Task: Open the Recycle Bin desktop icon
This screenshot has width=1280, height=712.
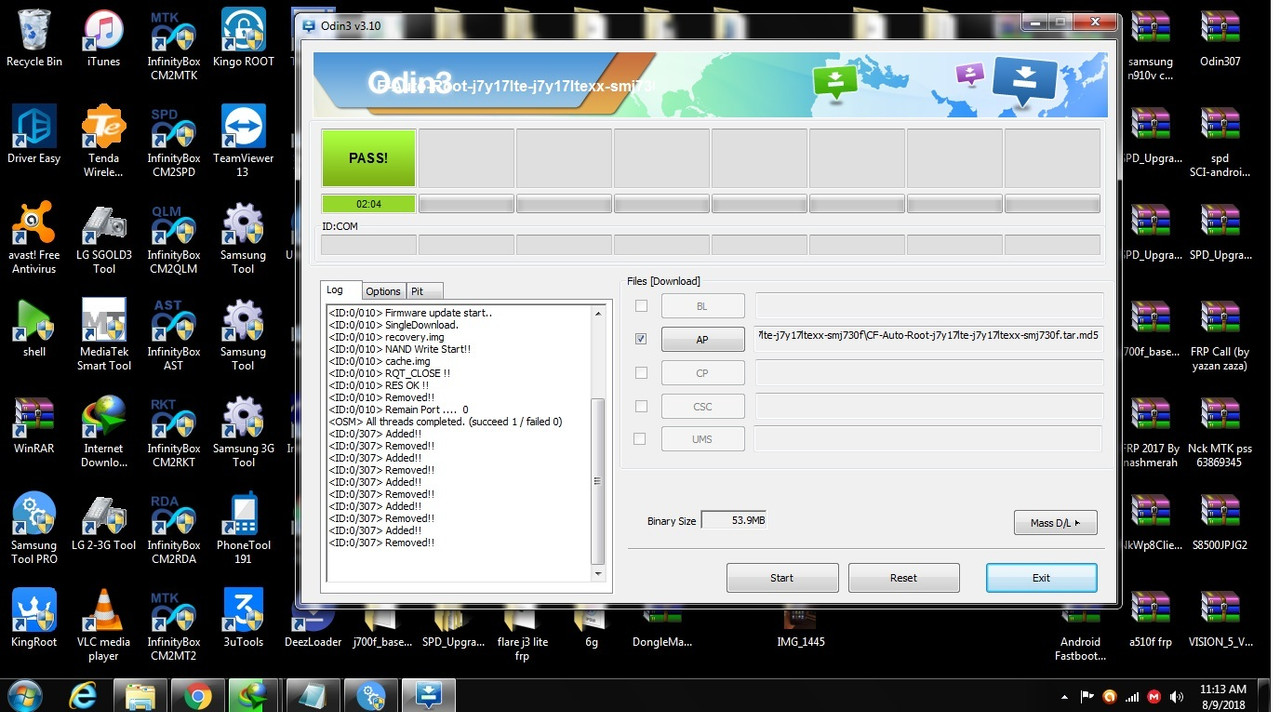Action: [x=34, y=38]
